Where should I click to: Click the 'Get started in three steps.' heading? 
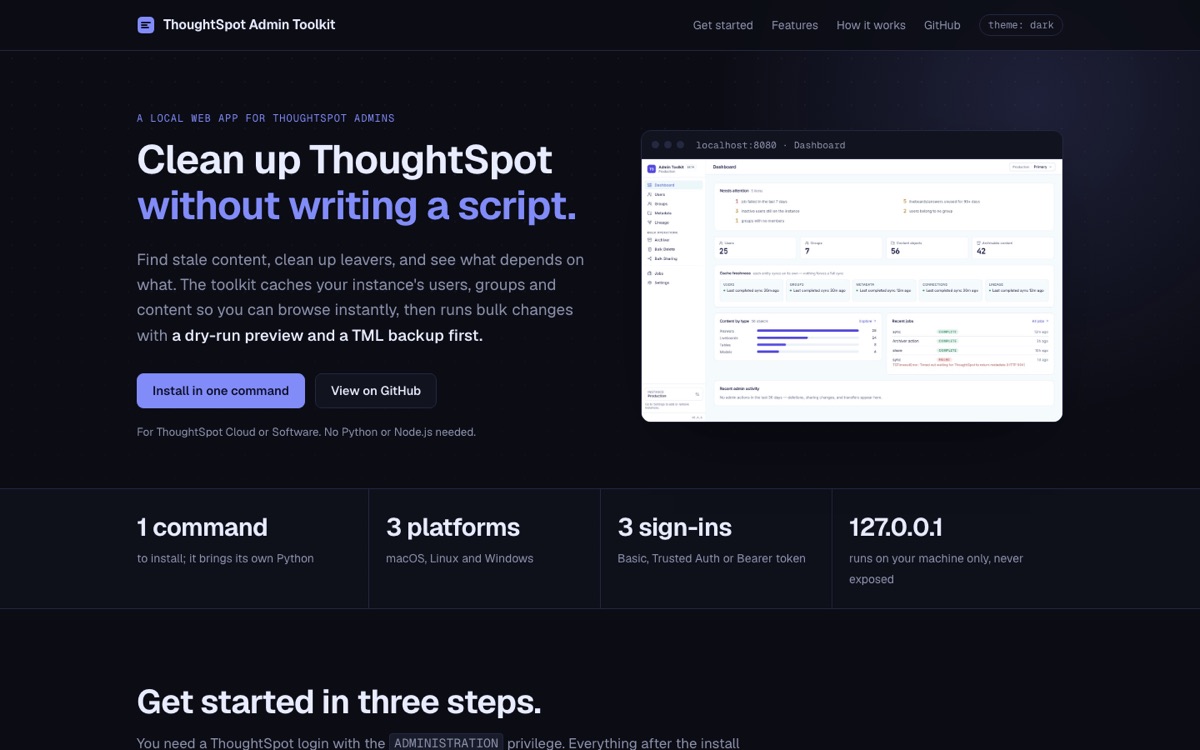(339, 702)
